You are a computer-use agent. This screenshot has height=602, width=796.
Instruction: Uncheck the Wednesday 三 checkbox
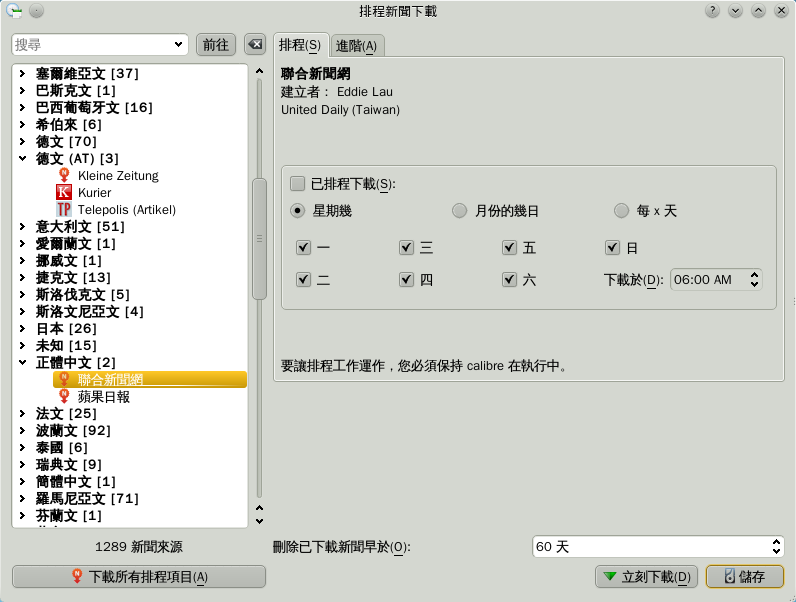tap(407, 247)
